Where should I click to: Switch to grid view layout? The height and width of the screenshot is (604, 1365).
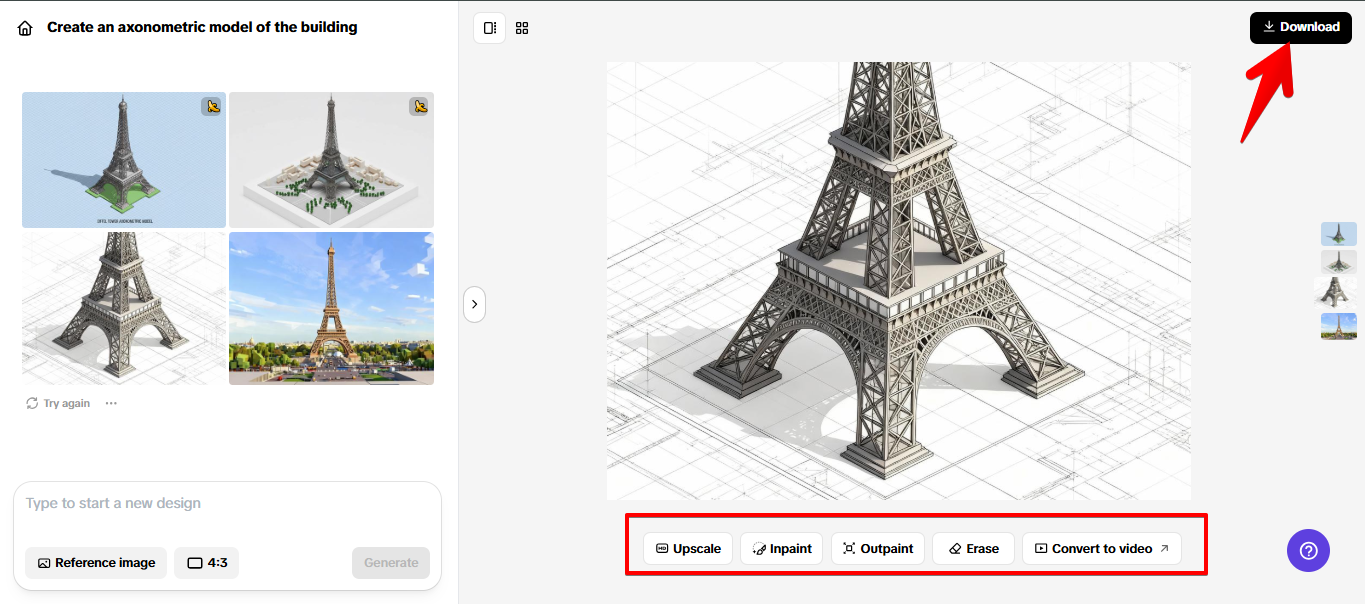(x=522, y=28)
